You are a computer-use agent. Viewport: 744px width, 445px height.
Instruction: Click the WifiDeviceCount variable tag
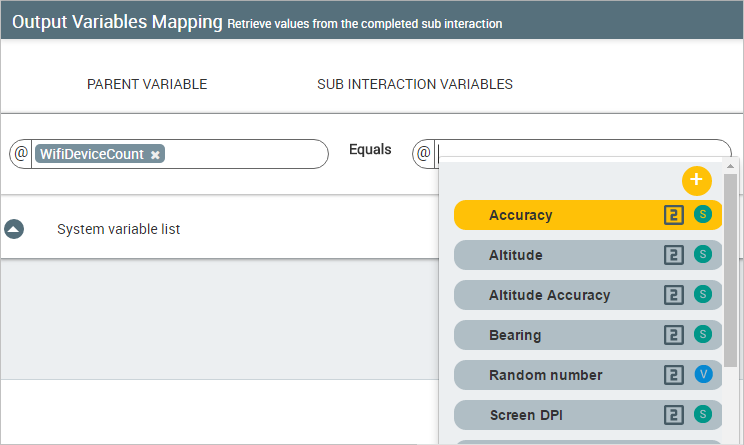tap(92, 154)
